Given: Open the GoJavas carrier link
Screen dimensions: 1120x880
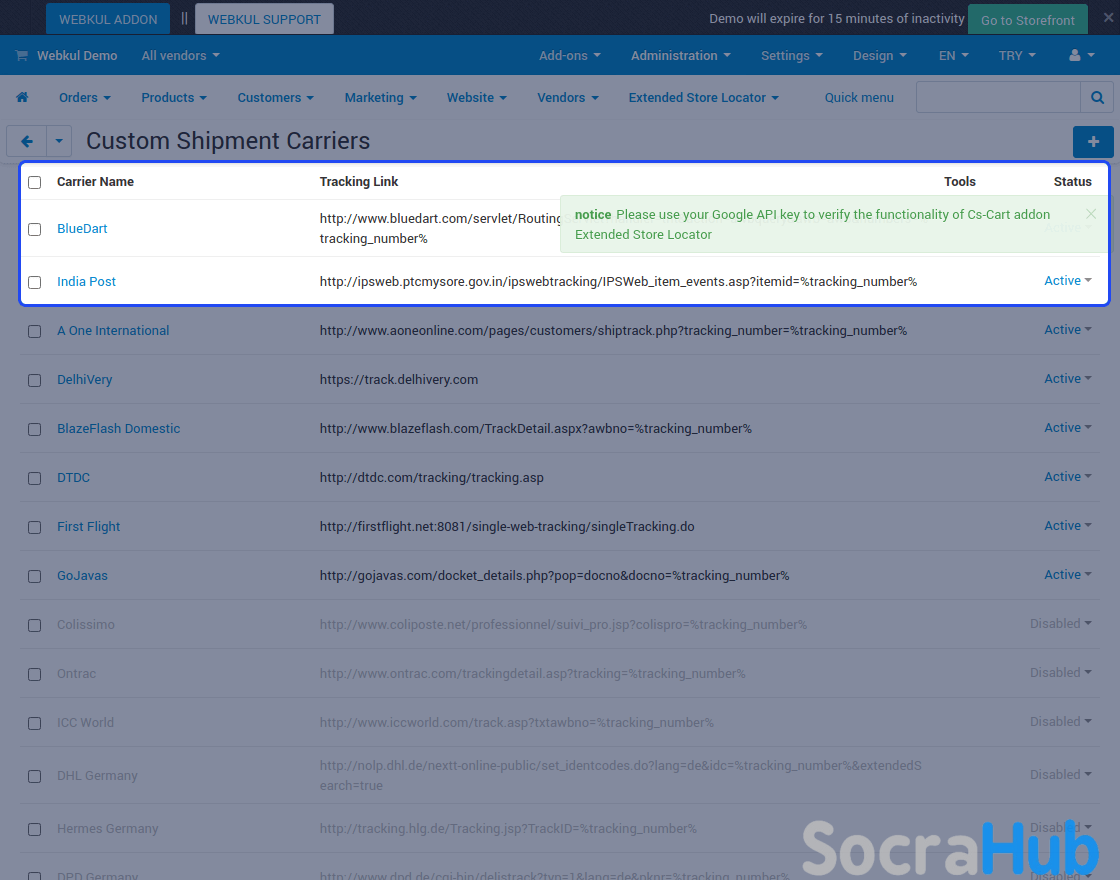Looking at the screenshot, I should click(x=82, y=575).
